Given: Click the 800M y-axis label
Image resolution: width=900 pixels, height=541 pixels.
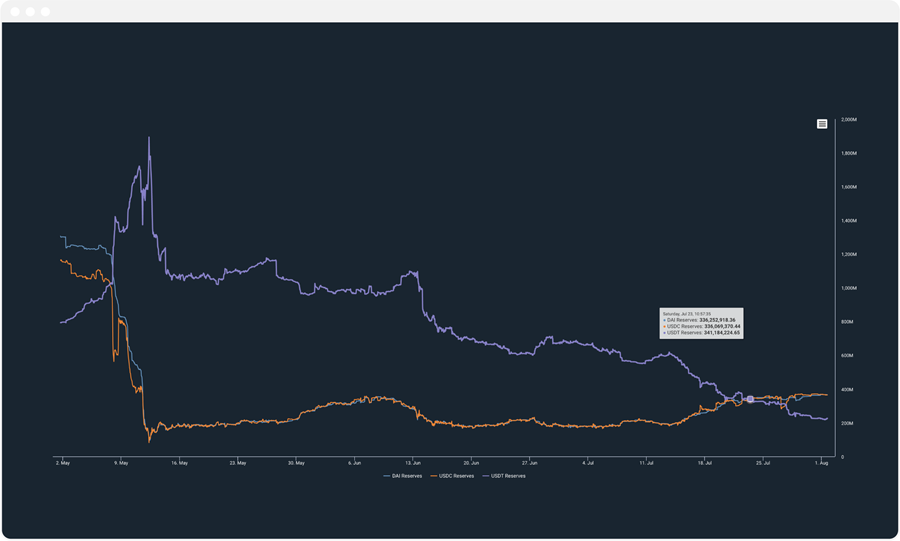Looking at the screenshot, I should coord(847,322).
